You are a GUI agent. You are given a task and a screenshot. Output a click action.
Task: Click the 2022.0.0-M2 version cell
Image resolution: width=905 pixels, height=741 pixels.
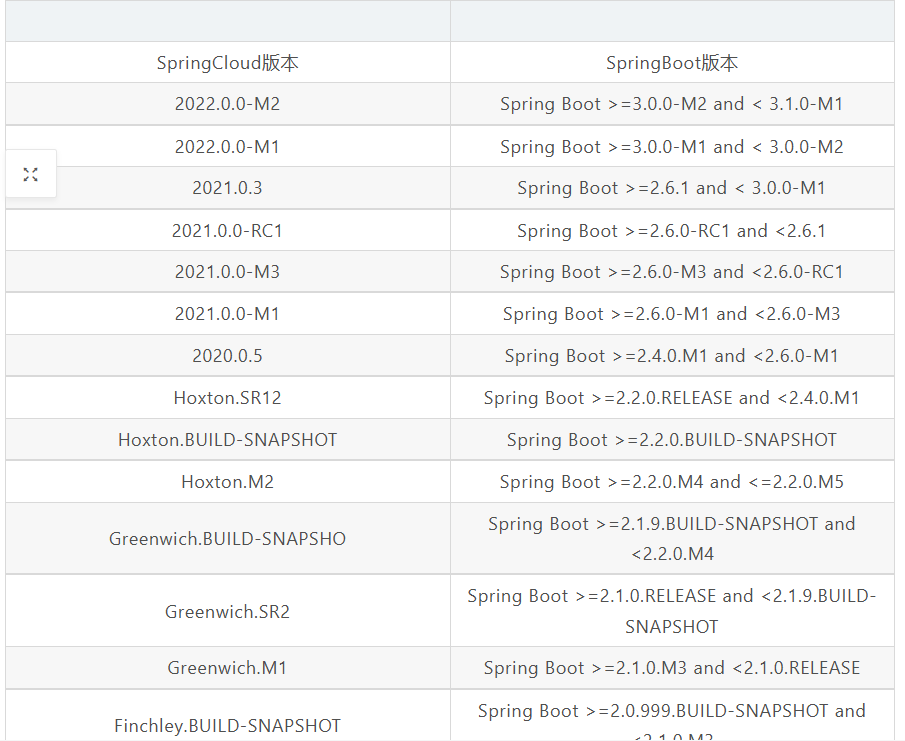228,104
